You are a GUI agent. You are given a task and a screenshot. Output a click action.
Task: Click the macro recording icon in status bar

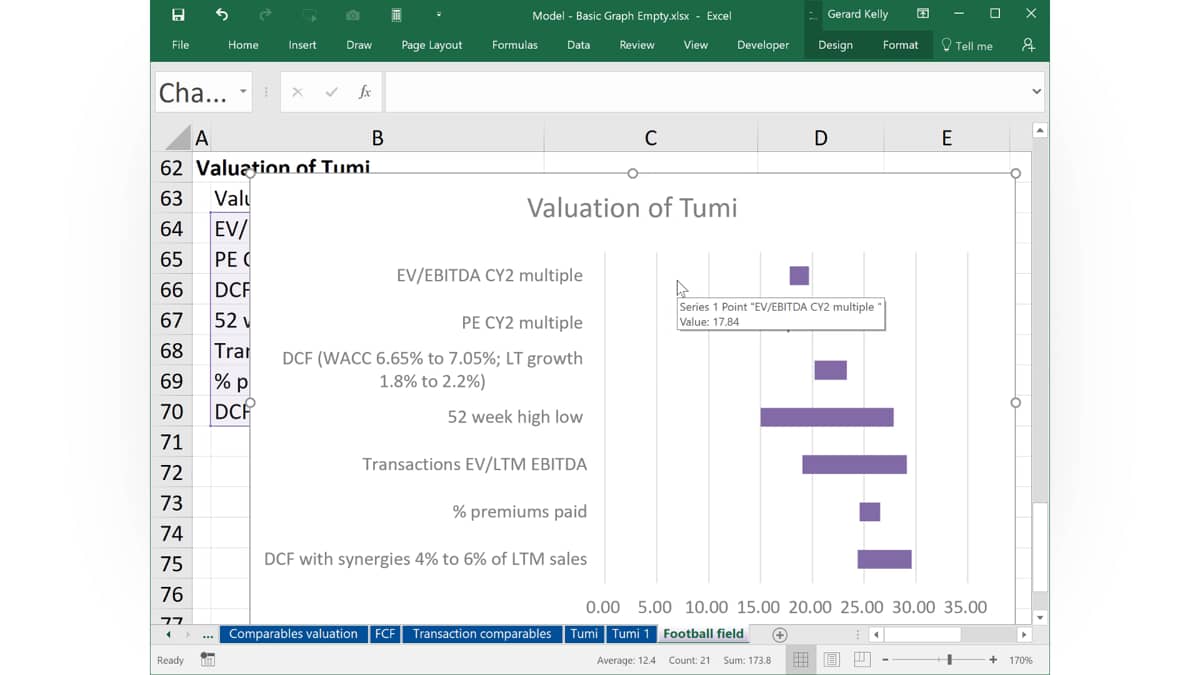[208, 660]
